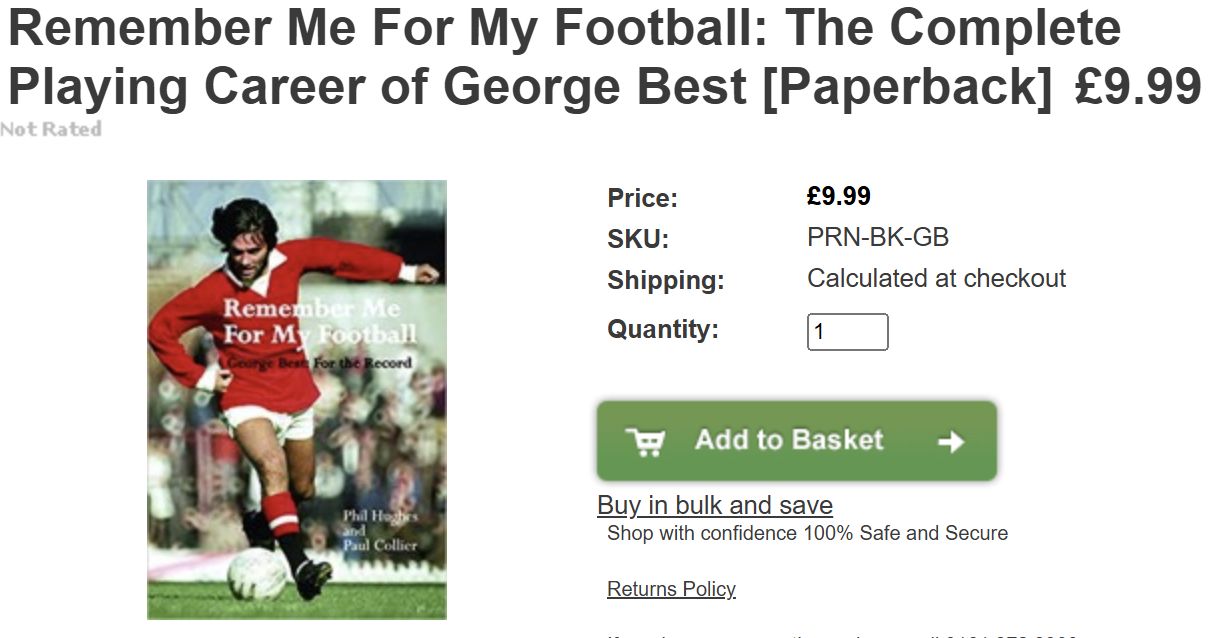Viewport: 1214px width, 638px height.
Task: Click the Shipping: label
Action: click(x=665, y=281)
